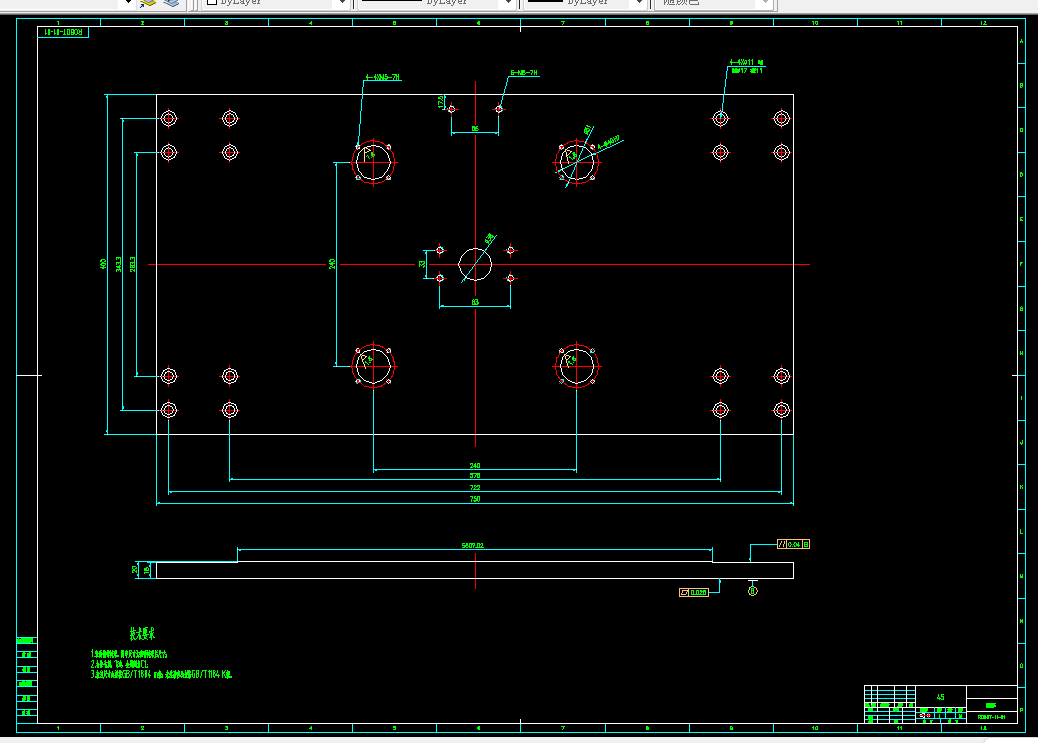
Task: Select the 343.3 vertical dimension text
Action: click(x=118, y=264)
